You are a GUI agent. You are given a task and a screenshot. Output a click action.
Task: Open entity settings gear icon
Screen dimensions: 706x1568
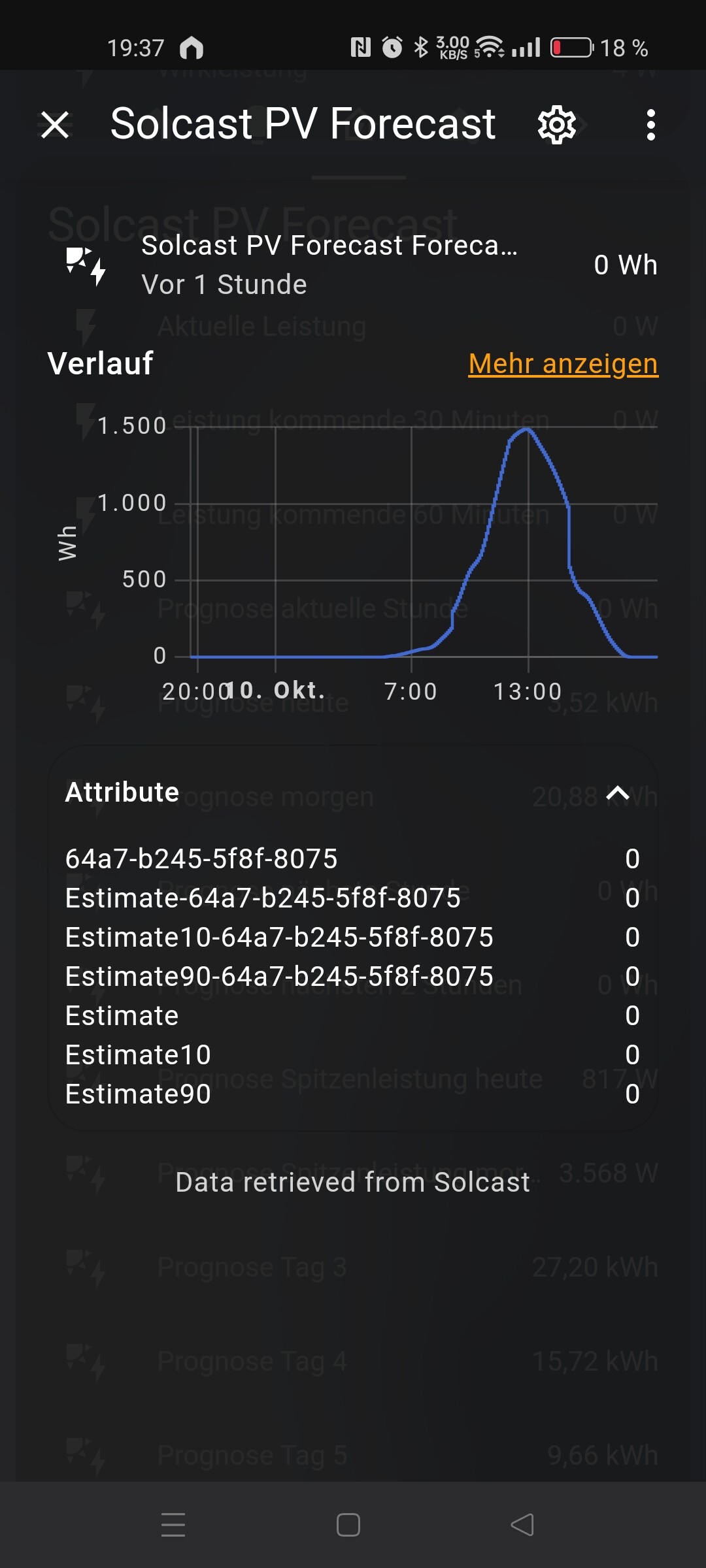click(x=556, y=124)
